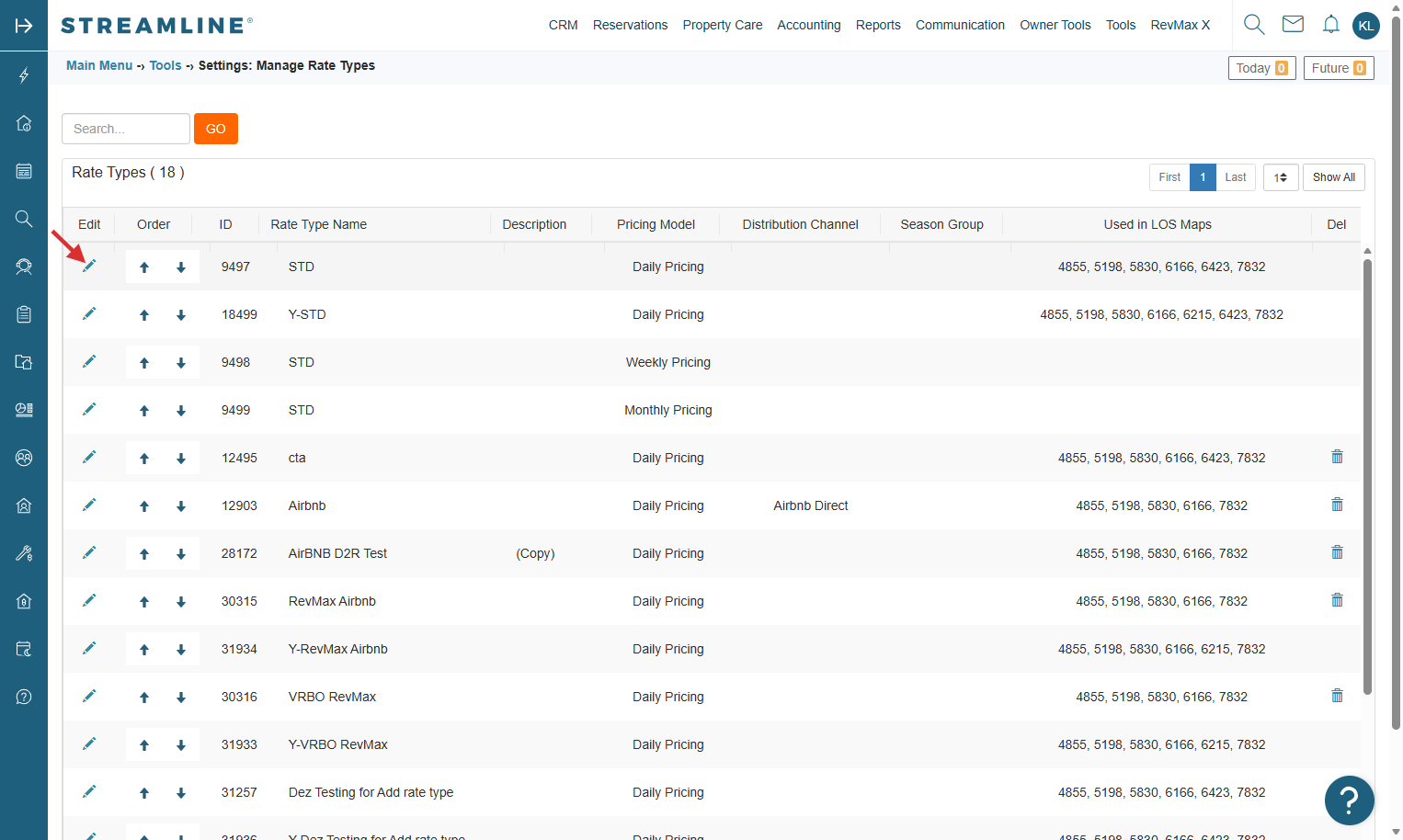Delete the cta rate type
This screenshot has width=1403, height=840.
[1337, 457]
